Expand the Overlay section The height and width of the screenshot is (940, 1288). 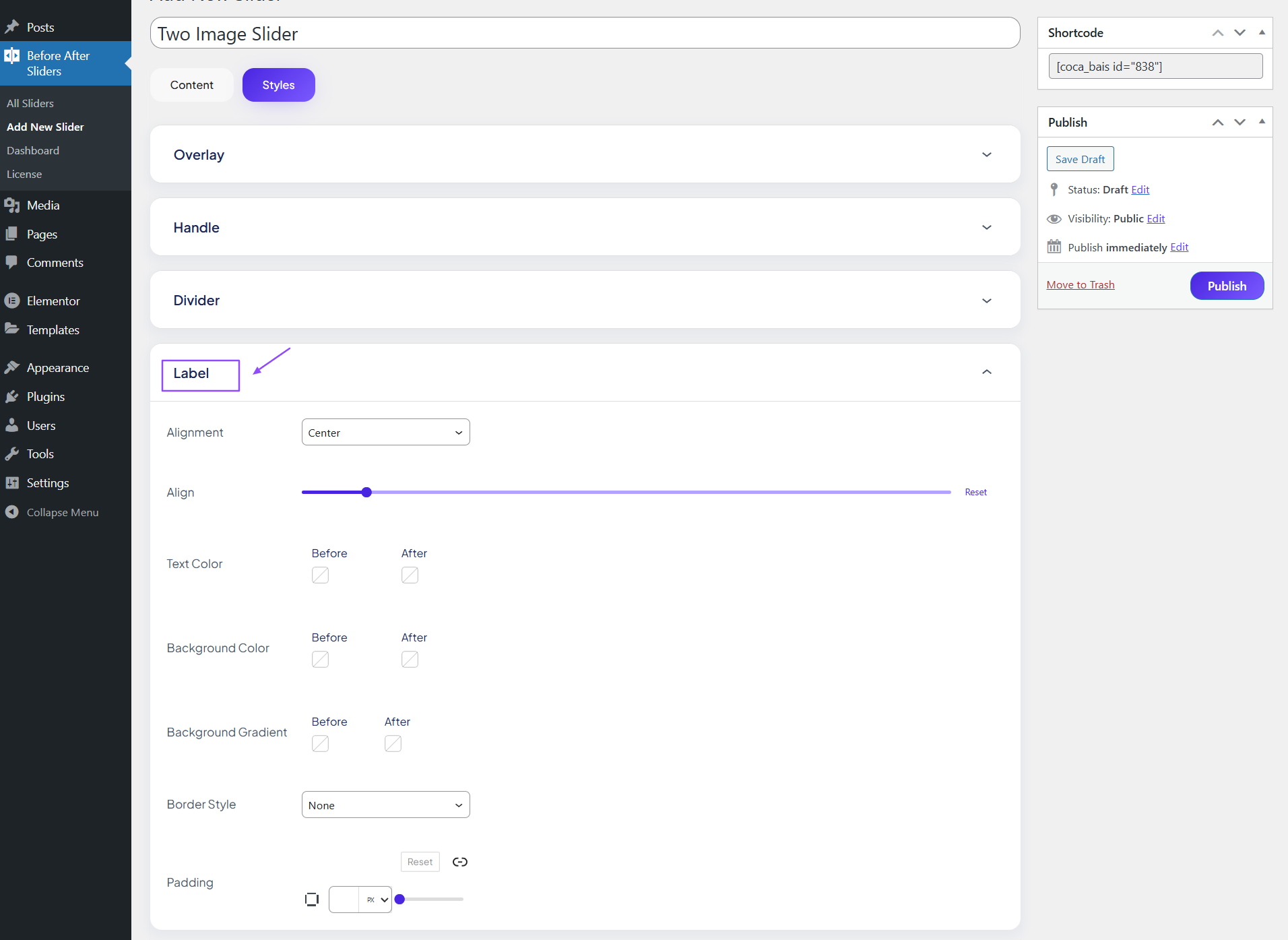click(987, 155)
